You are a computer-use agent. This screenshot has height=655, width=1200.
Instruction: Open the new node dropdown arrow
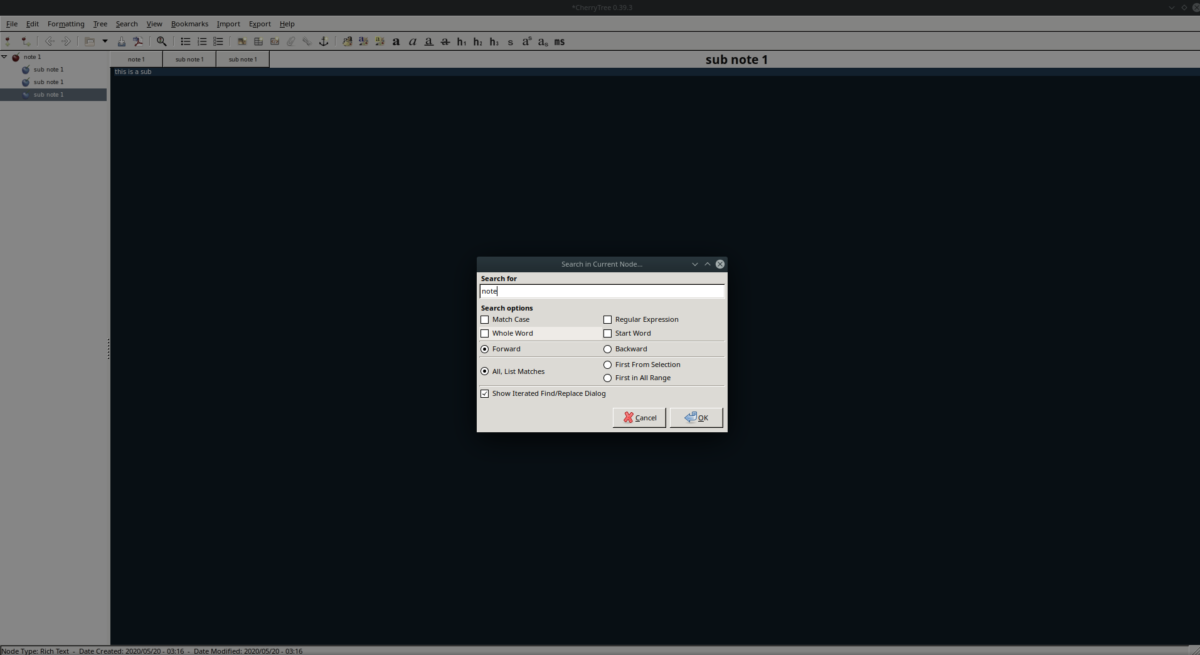click(103, 41)
